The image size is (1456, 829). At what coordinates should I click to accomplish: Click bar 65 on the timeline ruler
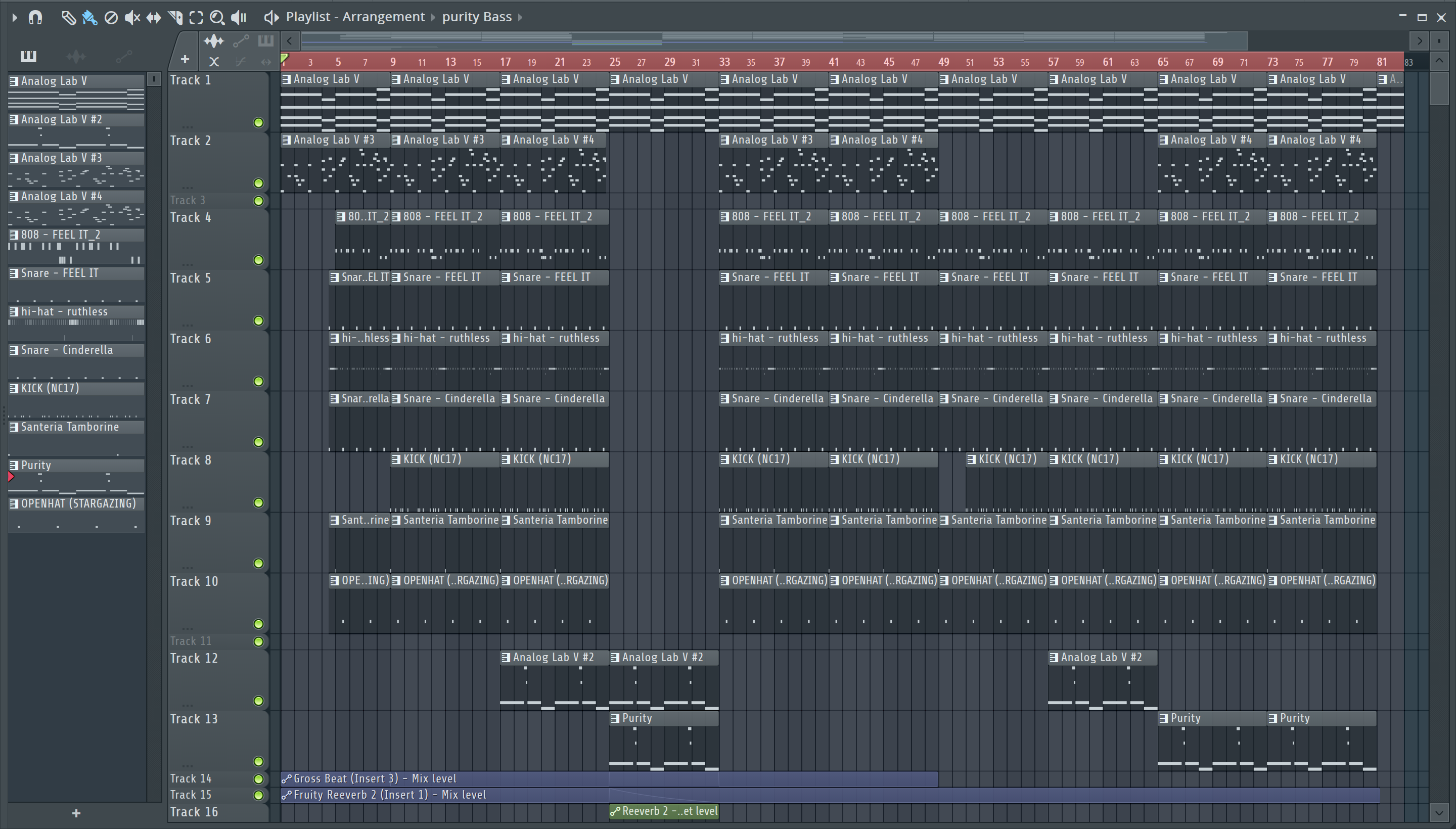tap(1163, 62)
